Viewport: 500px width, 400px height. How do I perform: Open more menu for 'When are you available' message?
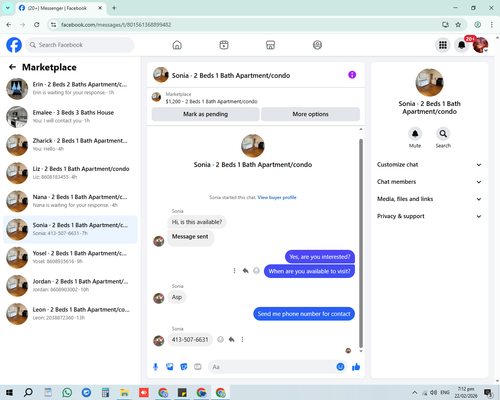click(234, 271)
